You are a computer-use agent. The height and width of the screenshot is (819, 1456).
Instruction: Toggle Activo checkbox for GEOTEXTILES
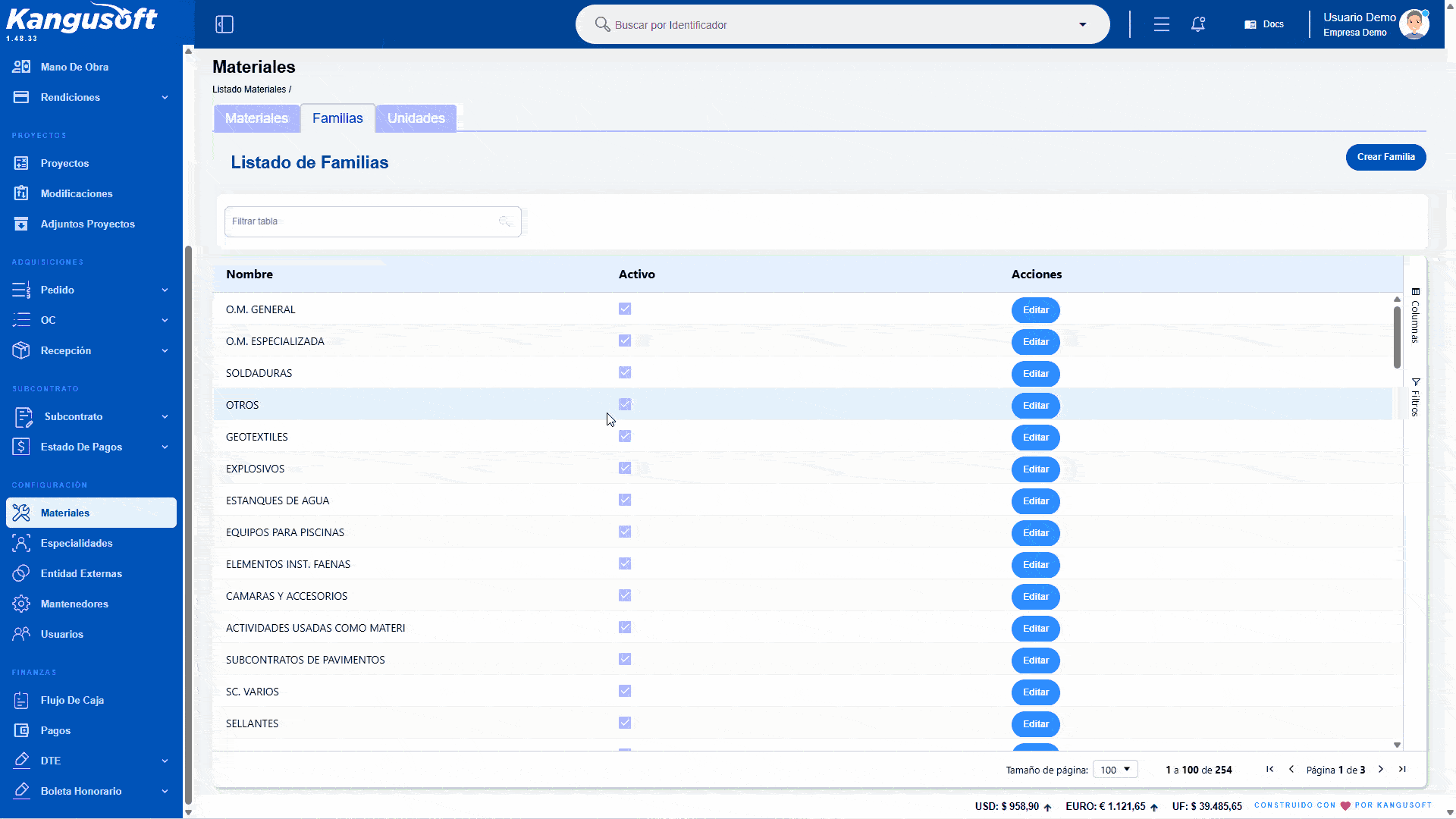[625, 436]
